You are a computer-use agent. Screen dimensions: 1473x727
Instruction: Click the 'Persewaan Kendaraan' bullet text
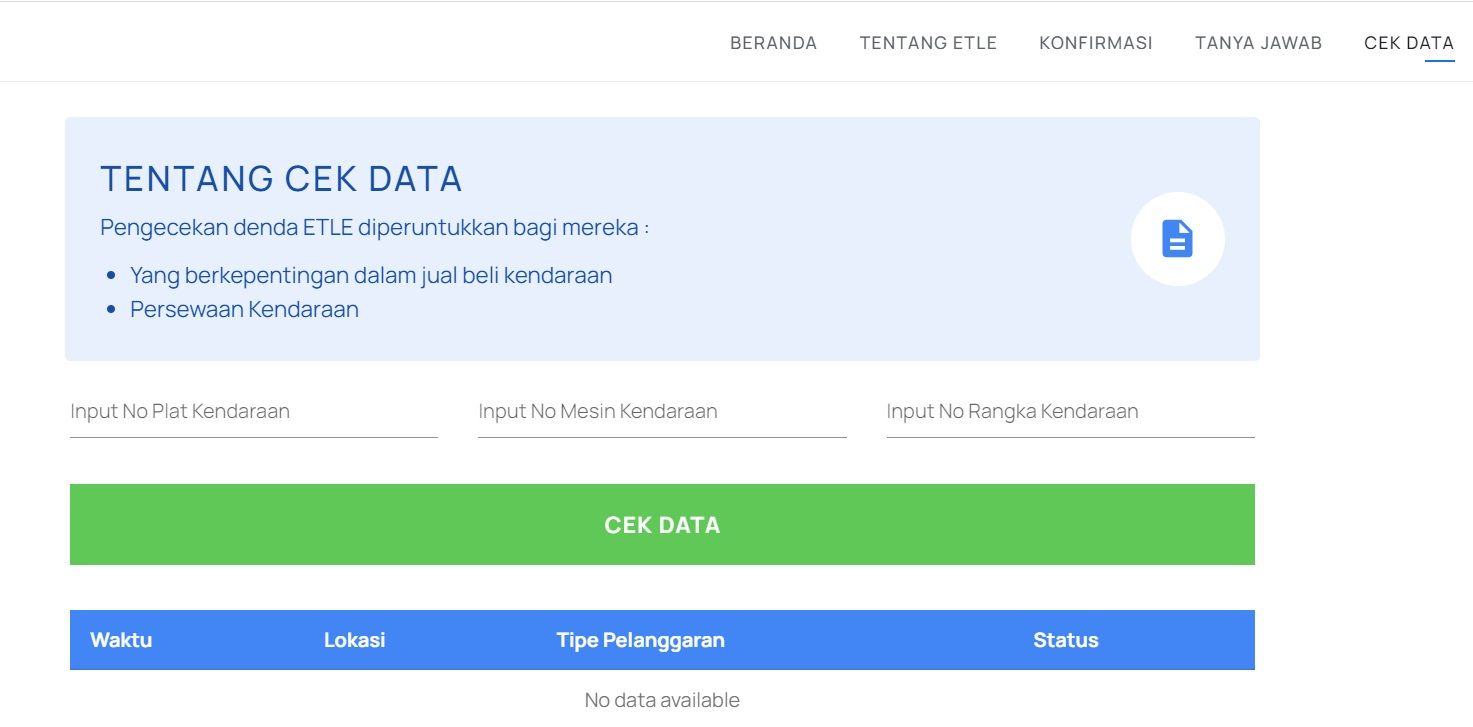tap(244, 309)
